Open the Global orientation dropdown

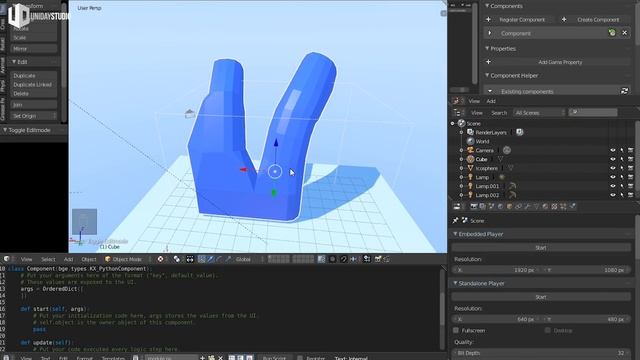click(248, 259)
